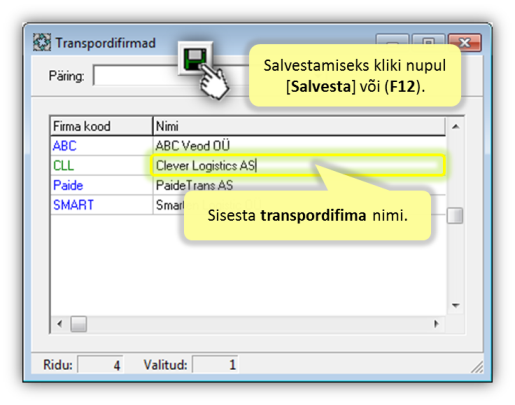Select the SMART firm code cell
The height and width of the screenshot is (405, 515).
pos(101,205)
